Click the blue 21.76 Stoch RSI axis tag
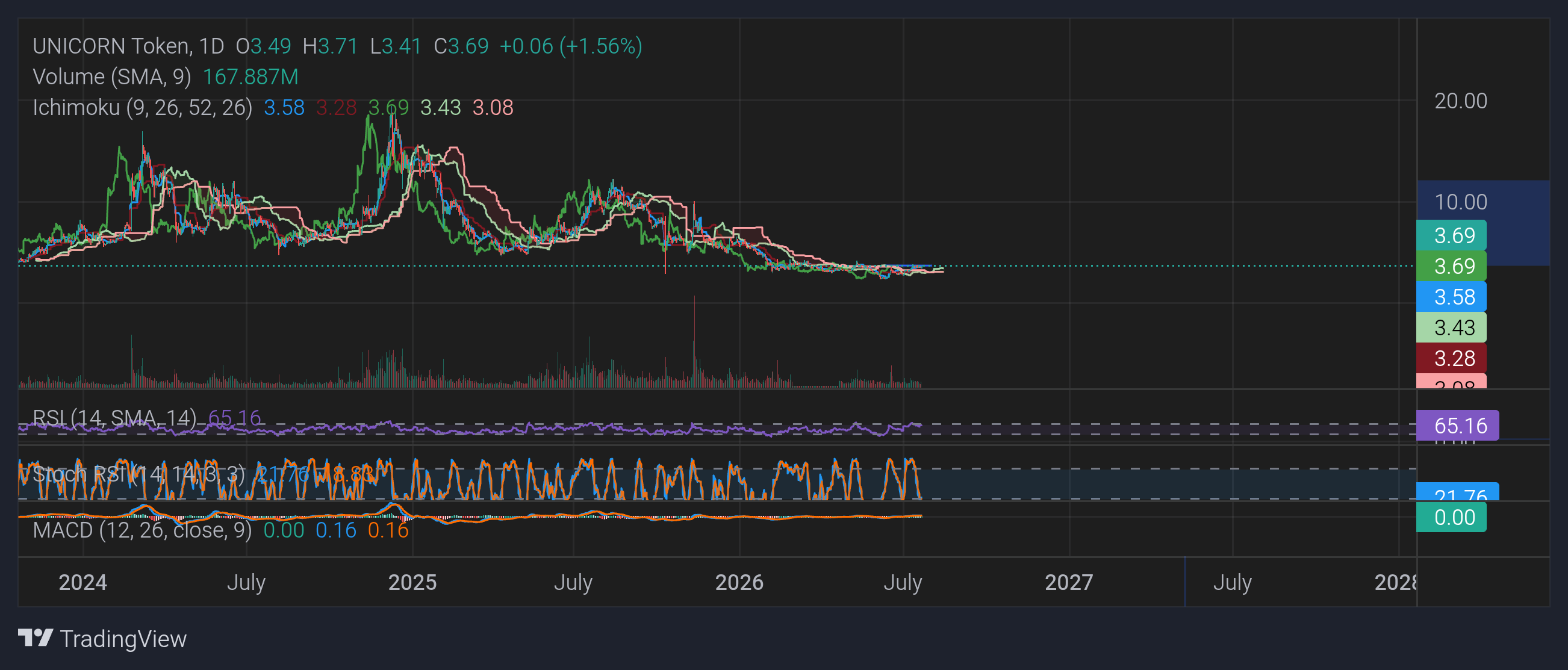This screenshot has height=670, width=1568. point(1458,492)
